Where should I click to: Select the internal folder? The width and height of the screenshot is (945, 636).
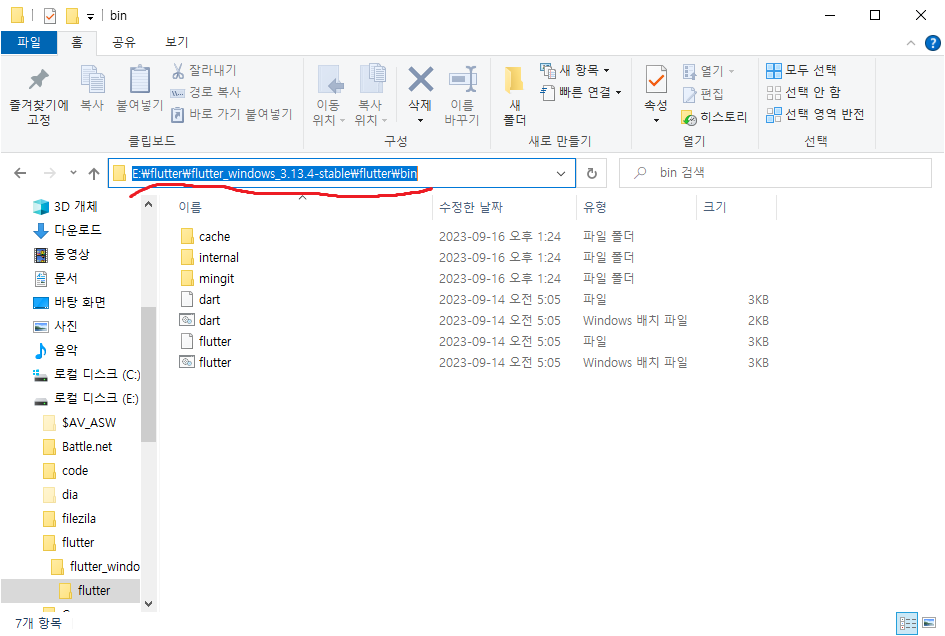point(210,257)
